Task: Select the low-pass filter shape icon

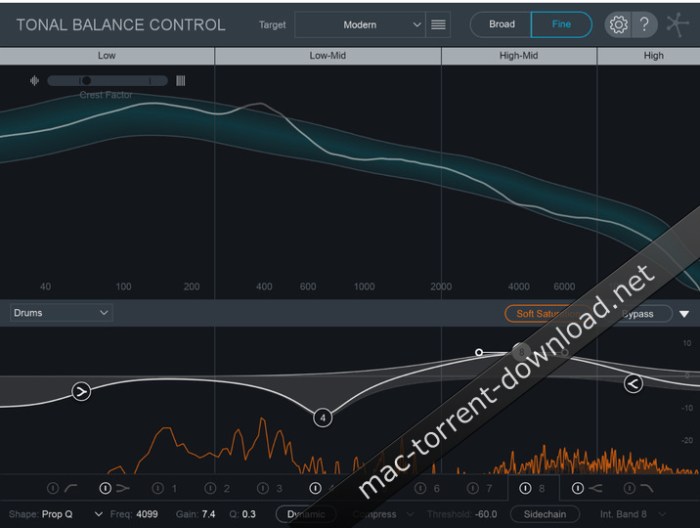Action: point(646,488)
